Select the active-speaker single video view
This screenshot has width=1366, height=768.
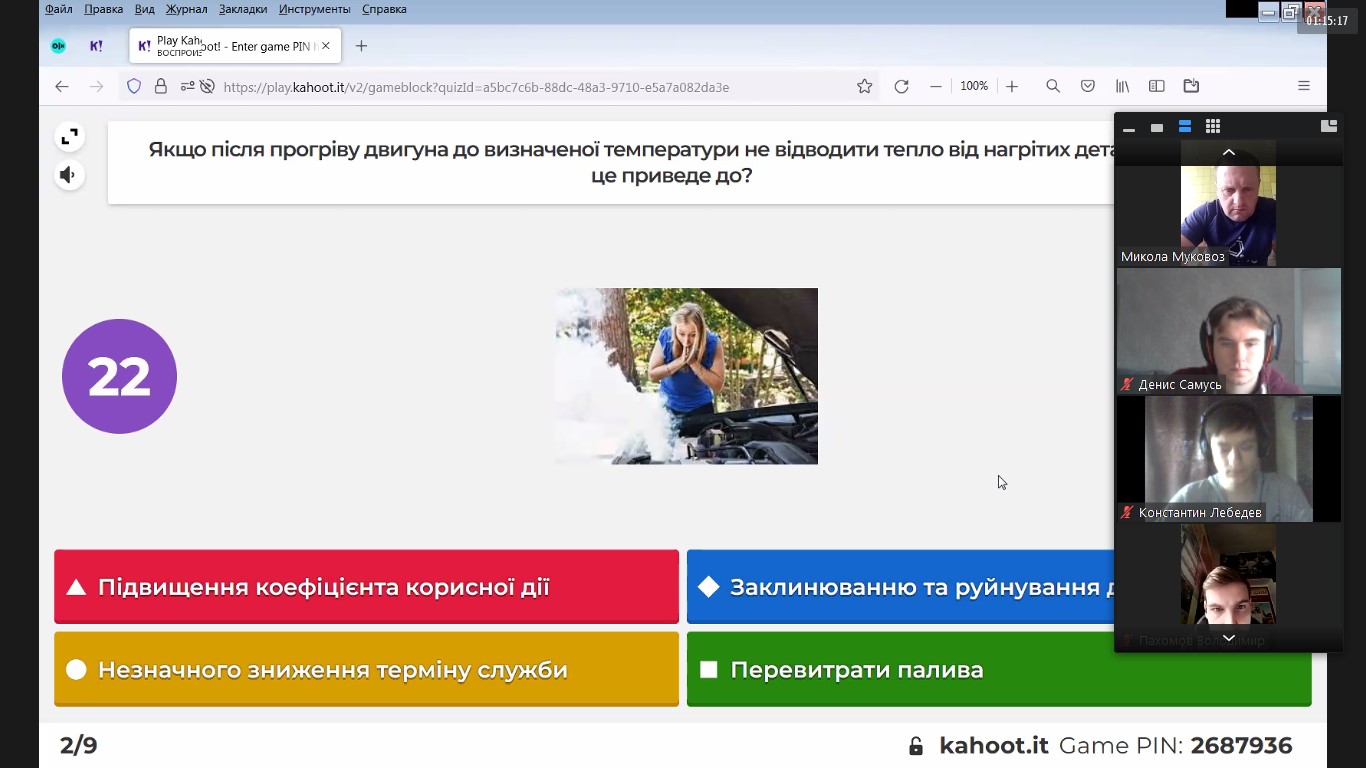coord(1157,128)
